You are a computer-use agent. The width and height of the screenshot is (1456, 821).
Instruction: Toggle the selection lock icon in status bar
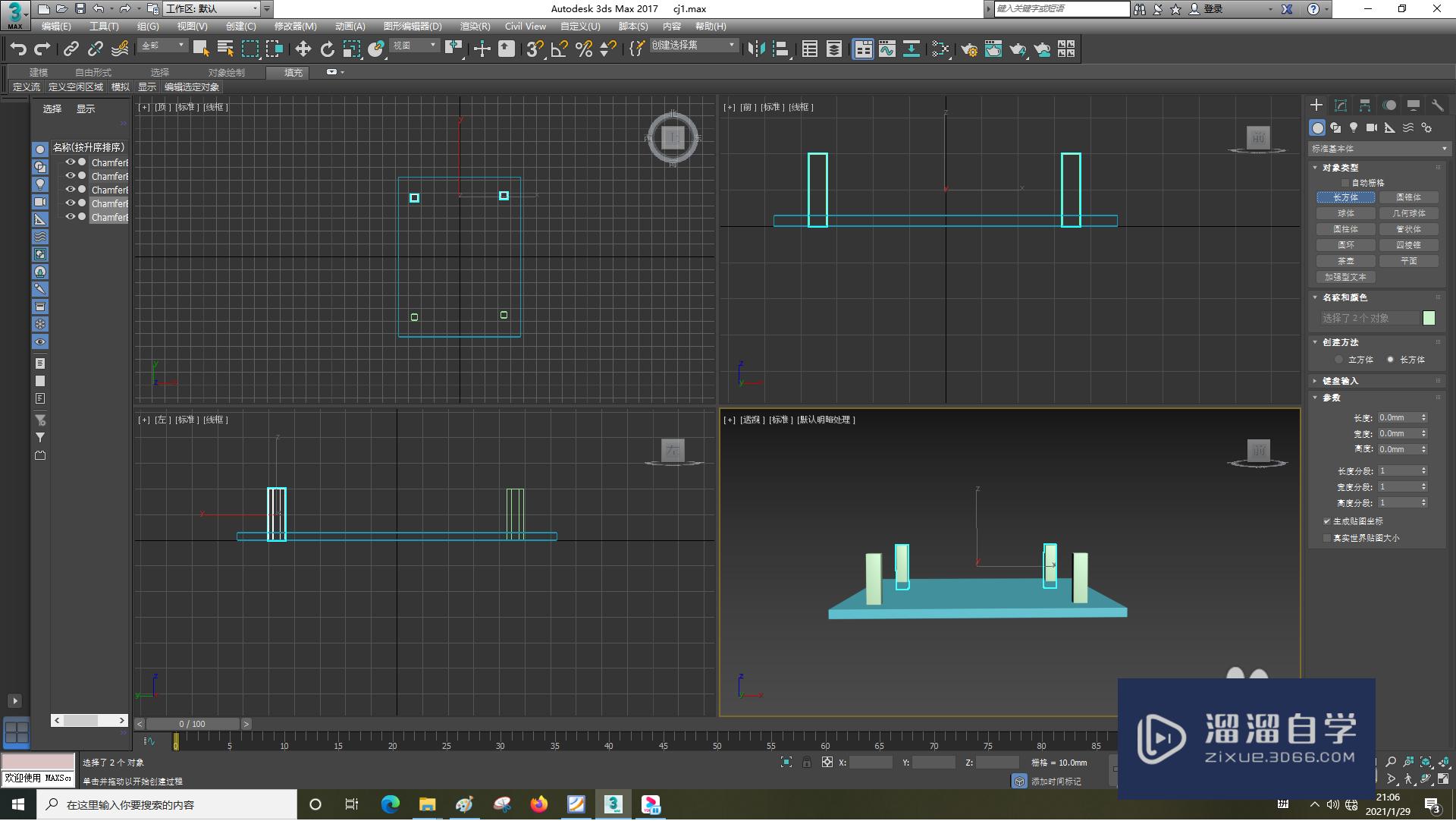807,763
